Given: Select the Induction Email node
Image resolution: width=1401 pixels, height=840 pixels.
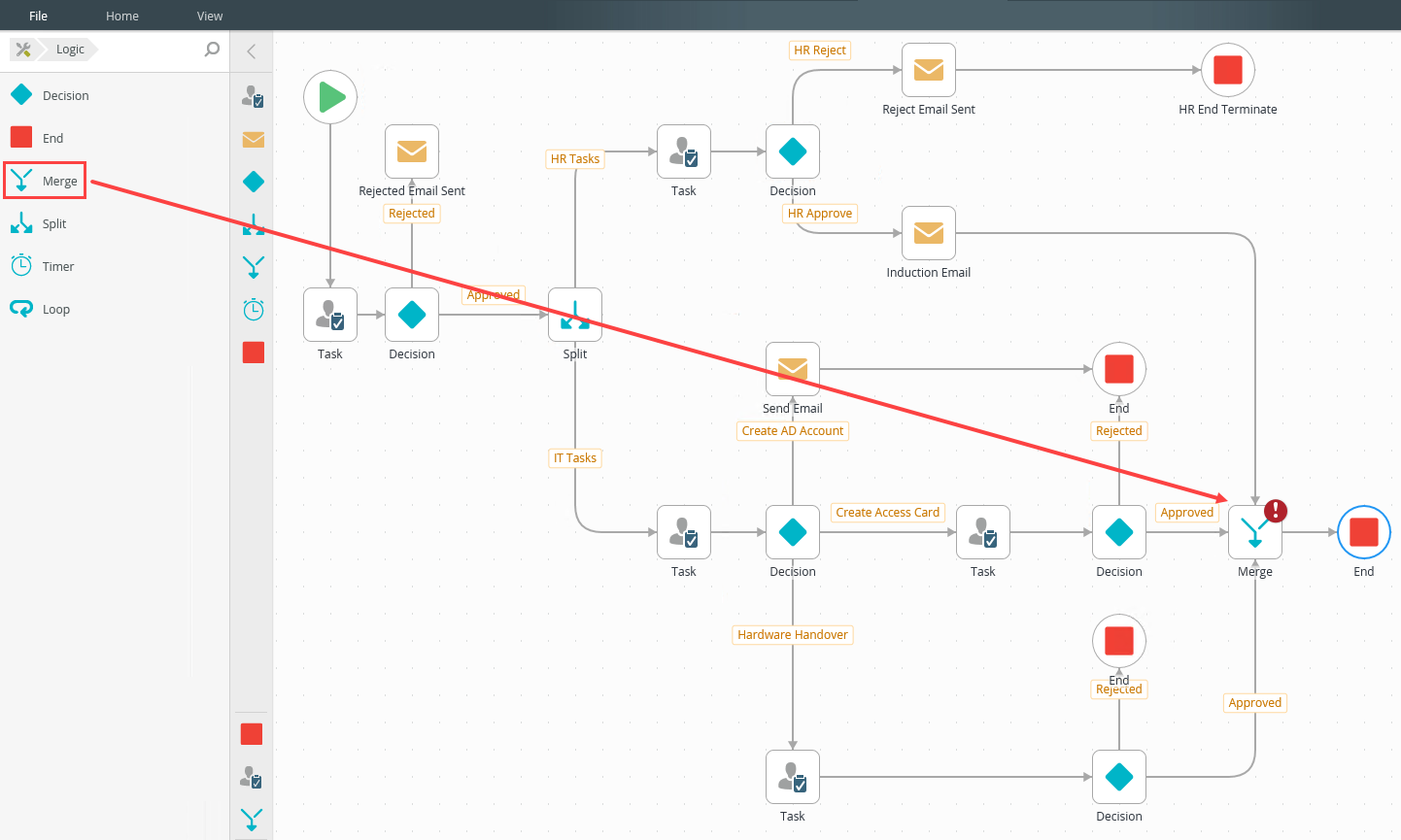Looking at the screenshot, I should point(929,233).
